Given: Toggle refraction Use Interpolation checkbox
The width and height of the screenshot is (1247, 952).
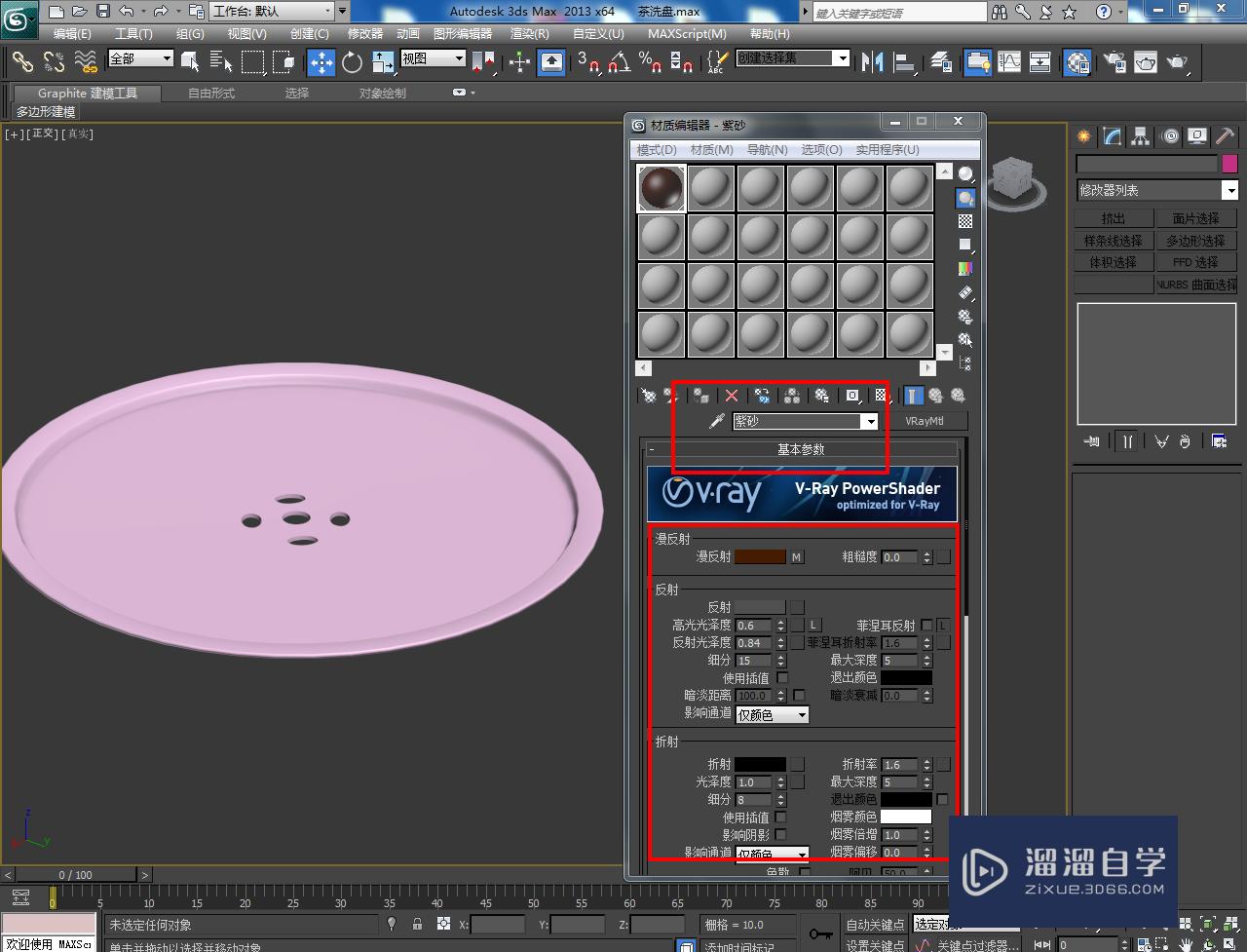Looking at the screenshot, I should click(x=781, y=818).
